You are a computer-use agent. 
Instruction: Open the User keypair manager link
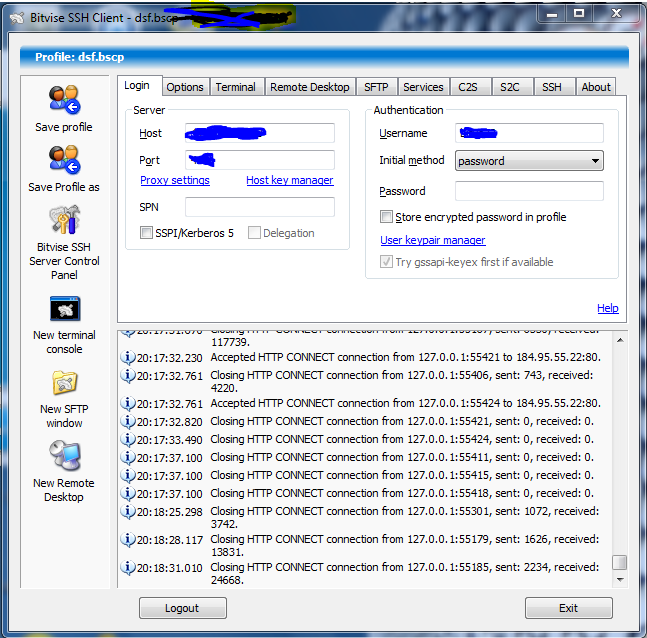click(433, 240)
